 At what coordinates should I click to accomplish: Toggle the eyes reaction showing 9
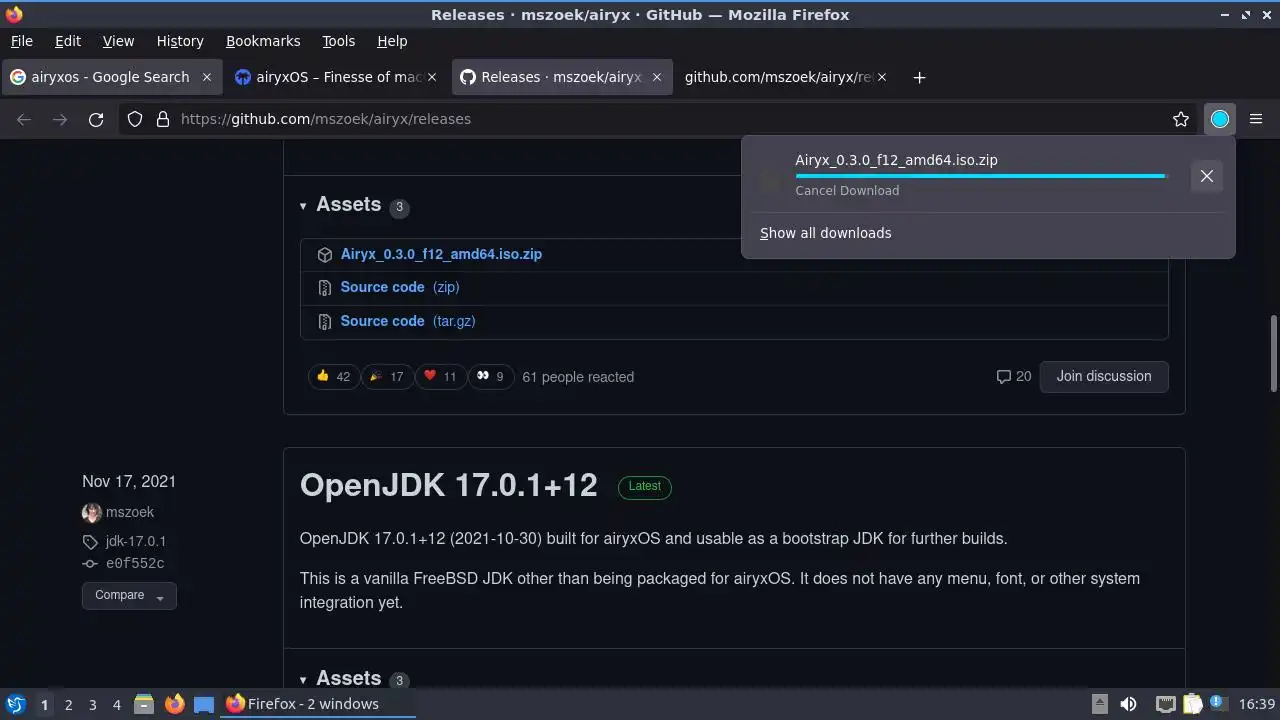pyautogui.click(x=490, y=377)
